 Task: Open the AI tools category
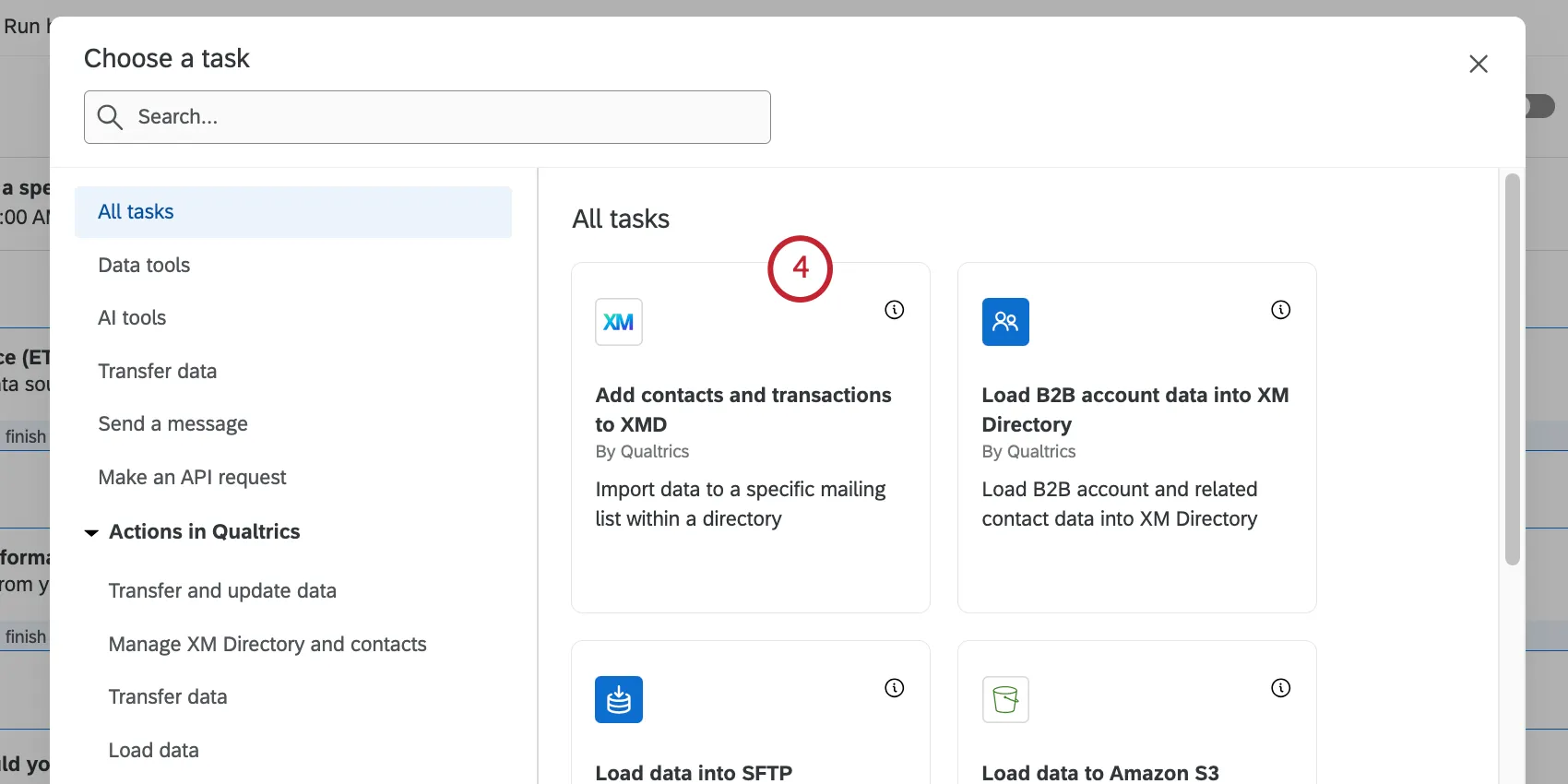(x=132, y=318)
